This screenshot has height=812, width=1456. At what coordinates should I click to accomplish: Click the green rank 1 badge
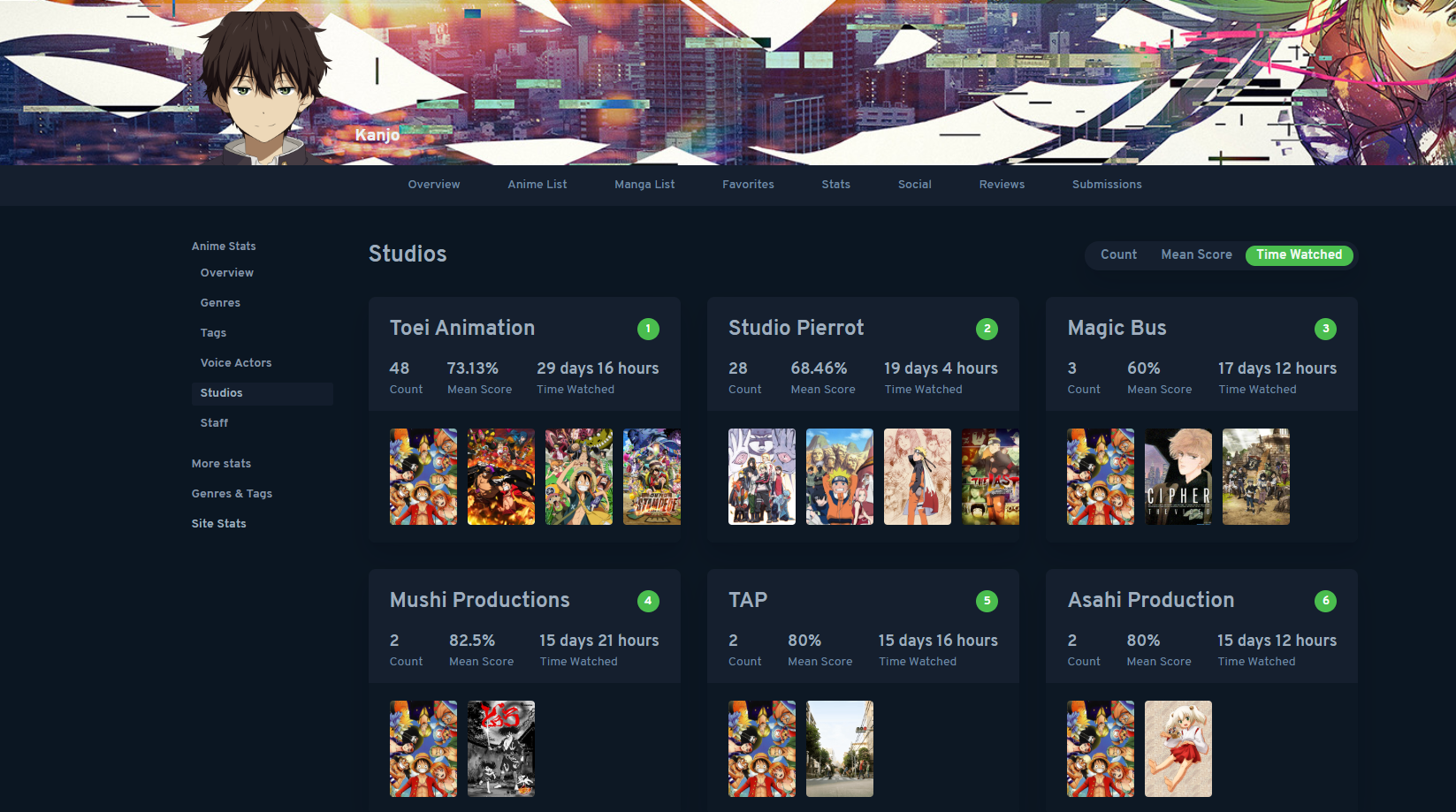648,329
